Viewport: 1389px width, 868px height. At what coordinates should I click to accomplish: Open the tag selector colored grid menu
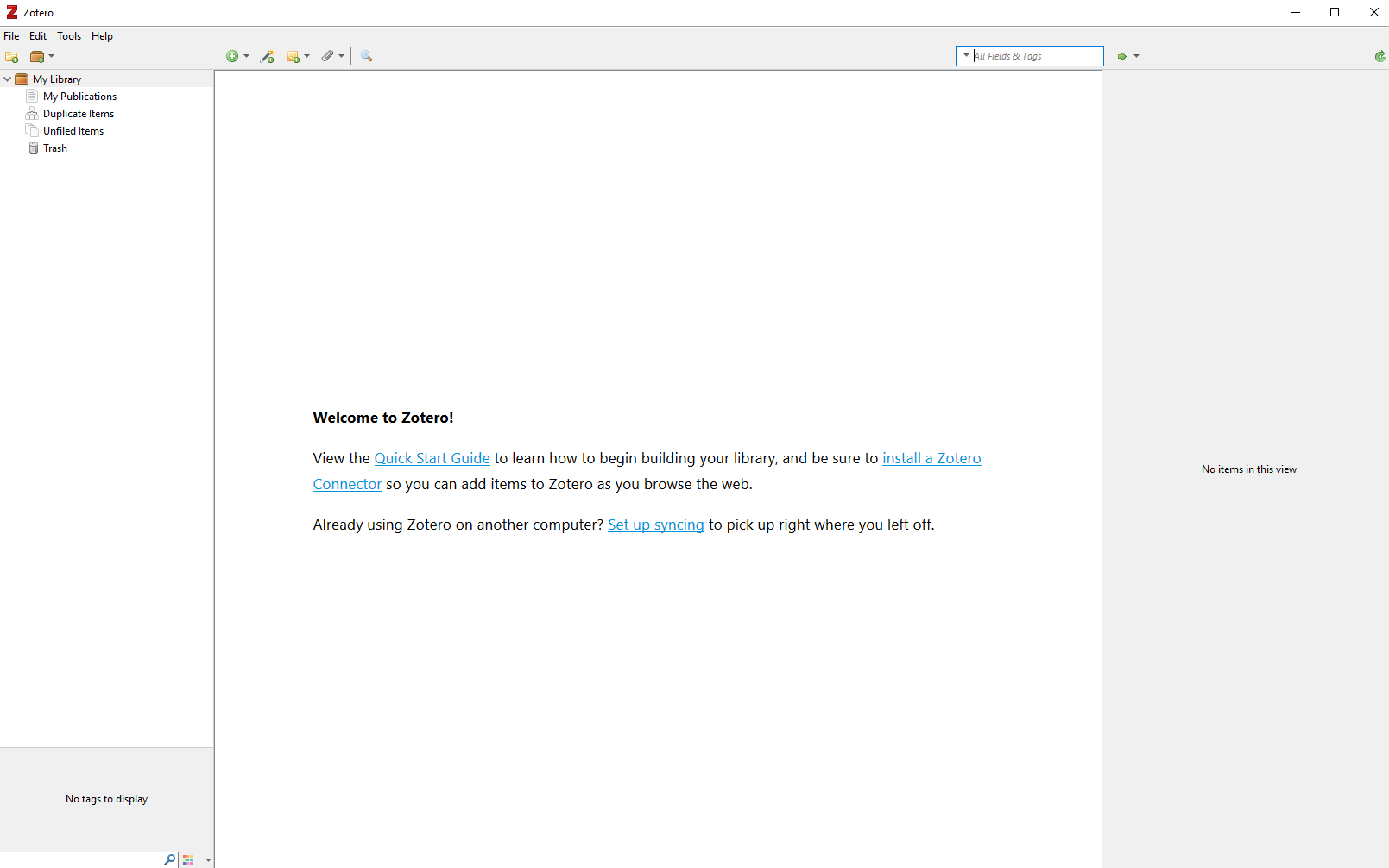(188, 859)
